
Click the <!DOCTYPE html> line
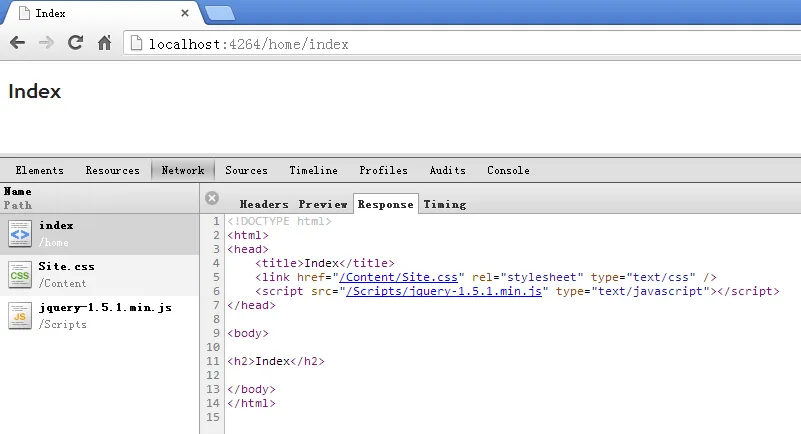click(x=279, y=221)
